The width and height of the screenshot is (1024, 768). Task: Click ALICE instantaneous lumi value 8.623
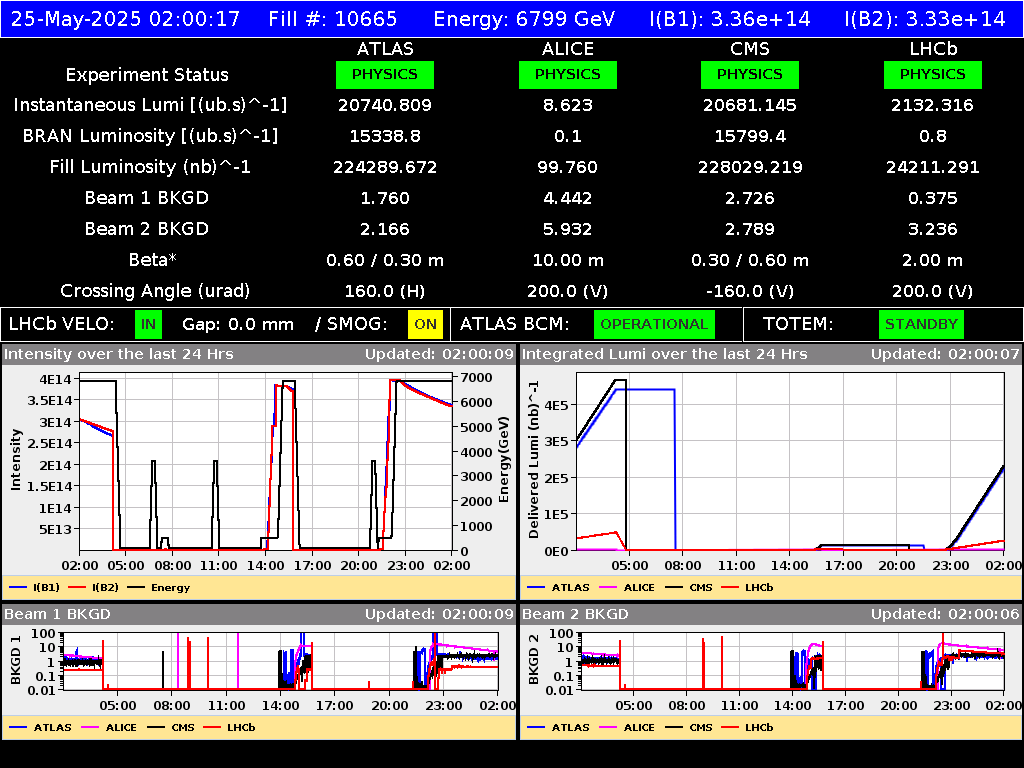pos(568,105)
